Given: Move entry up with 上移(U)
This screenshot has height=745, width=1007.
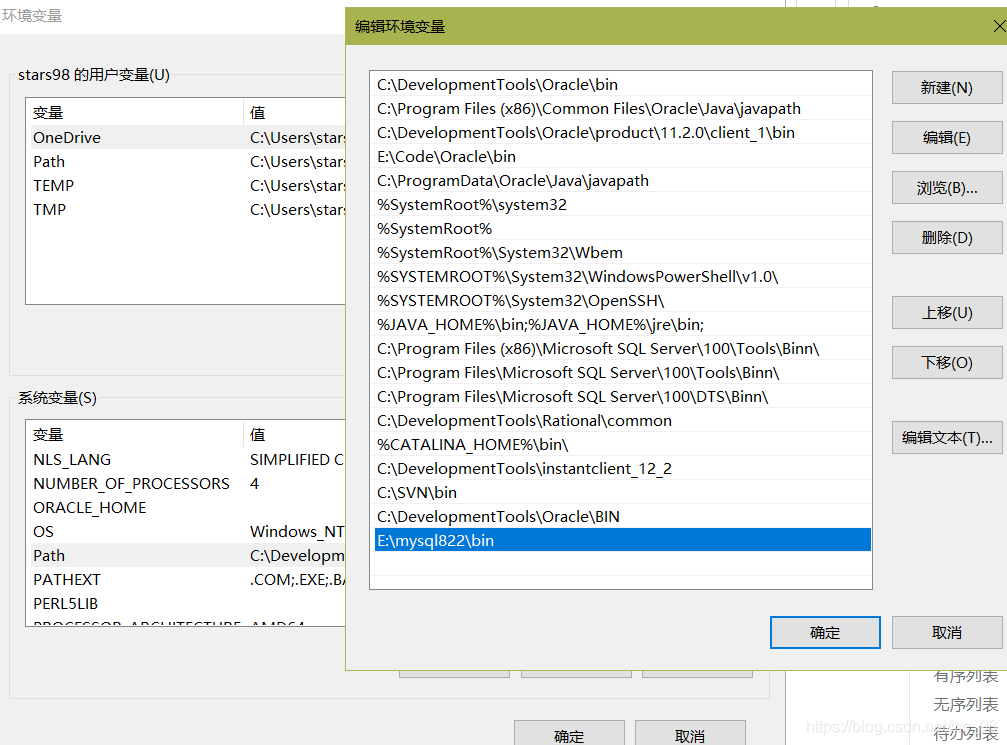Looking at the screenshot, I should coord(946,313).
